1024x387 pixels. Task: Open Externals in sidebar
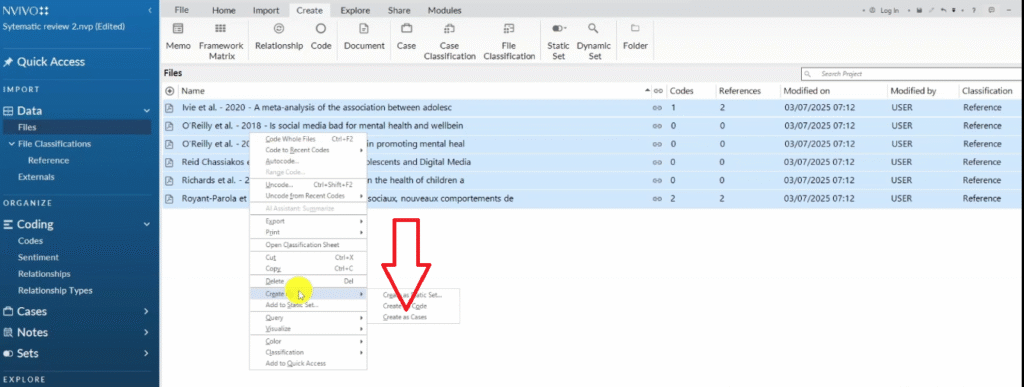coord(36,177)
